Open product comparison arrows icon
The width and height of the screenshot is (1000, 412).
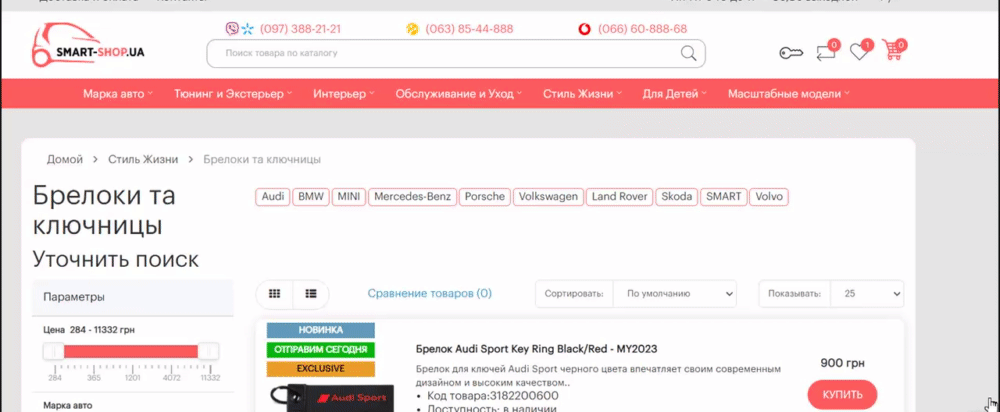[x=826, y=52]
